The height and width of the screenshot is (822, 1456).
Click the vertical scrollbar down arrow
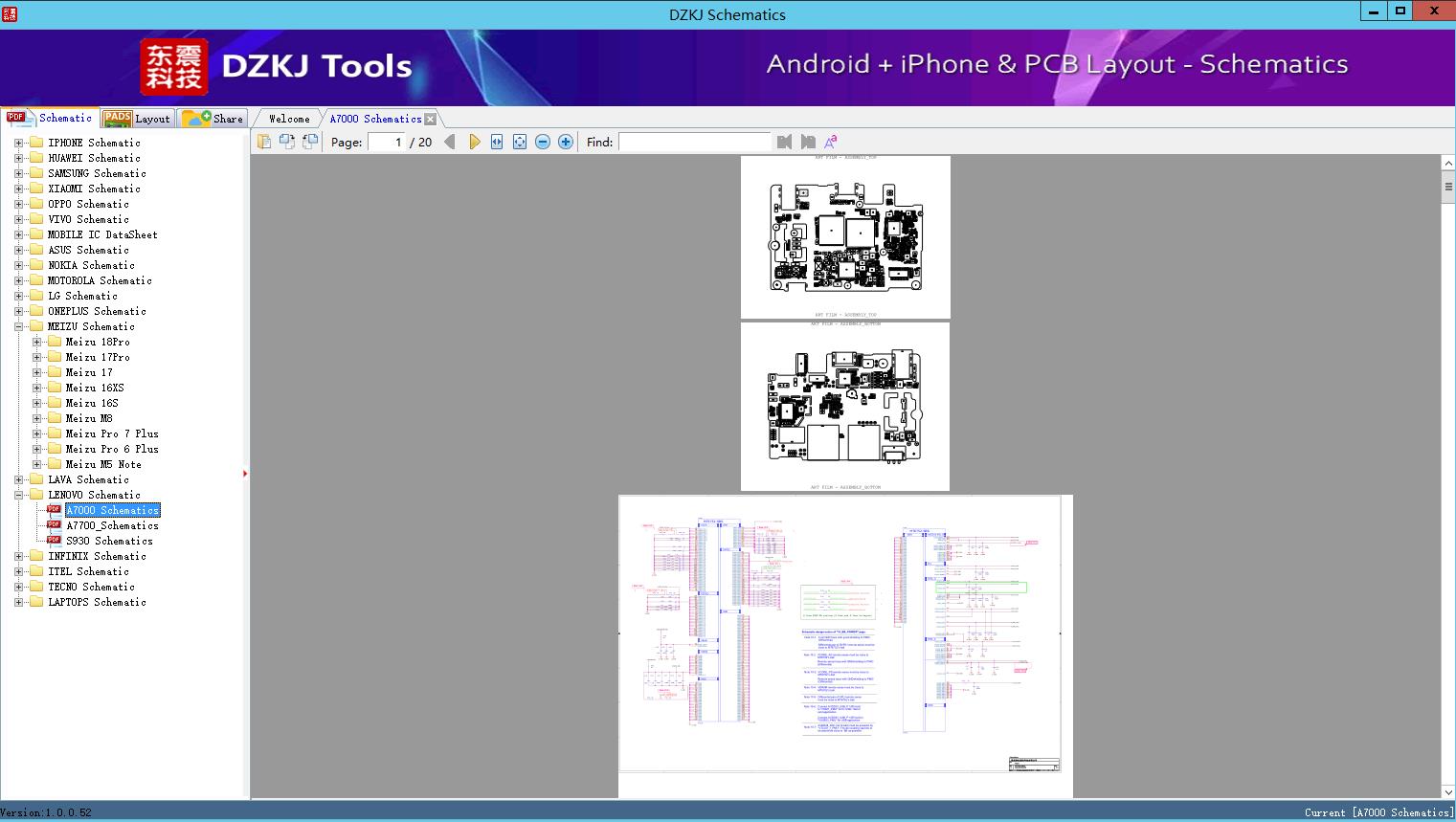(1448, 791)
